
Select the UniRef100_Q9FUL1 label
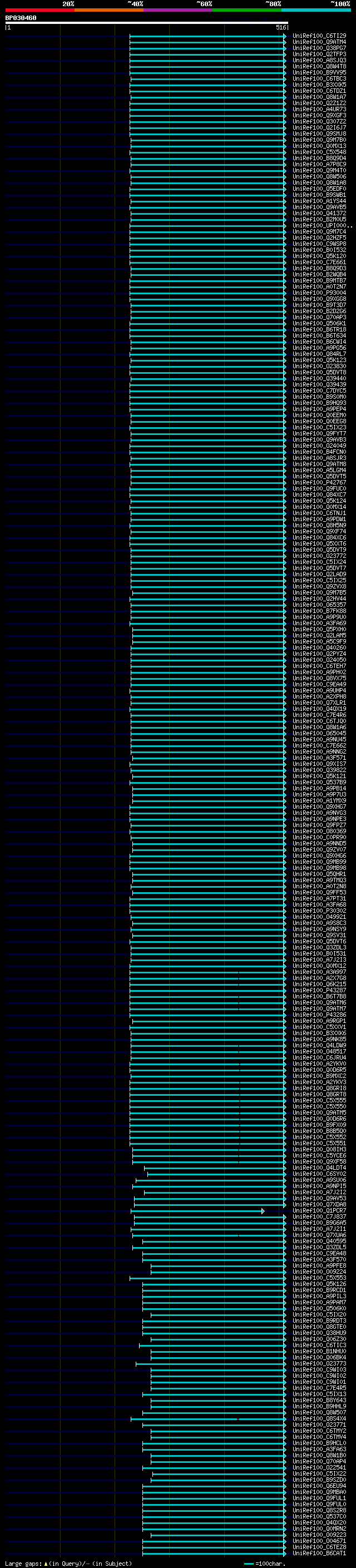click(319, 1497)
